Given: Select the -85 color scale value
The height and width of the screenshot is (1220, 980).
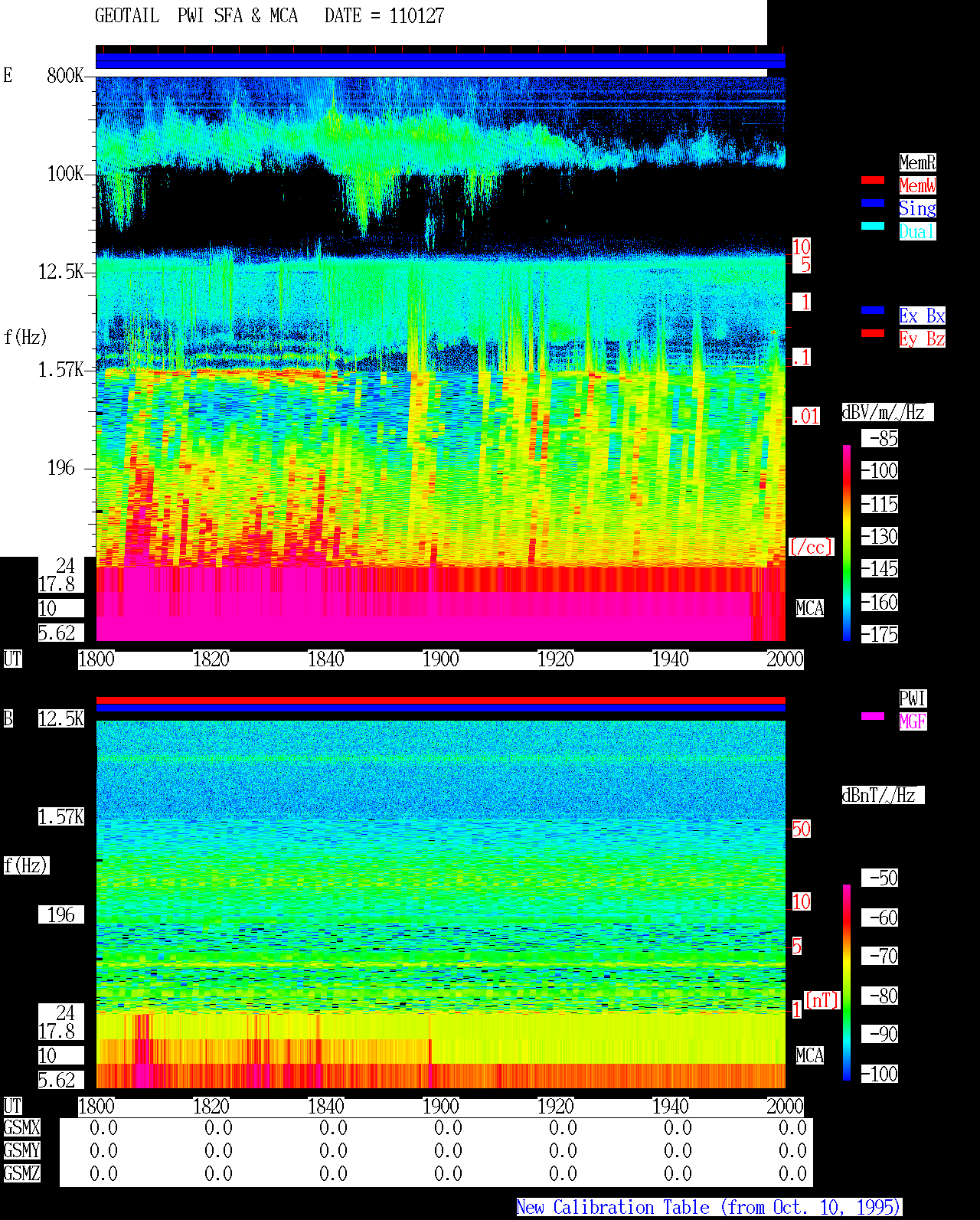Looking at the screenshot, I should pos(880,438).
